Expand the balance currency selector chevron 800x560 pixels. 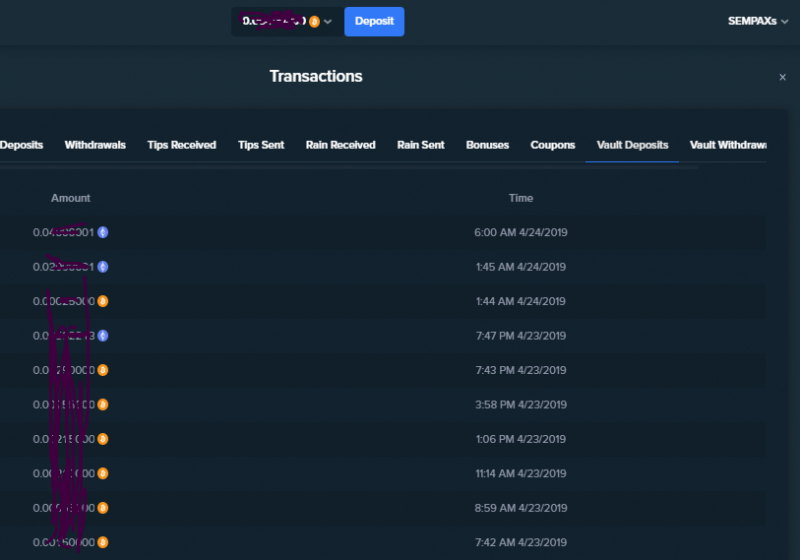click(x=328, y=21)
